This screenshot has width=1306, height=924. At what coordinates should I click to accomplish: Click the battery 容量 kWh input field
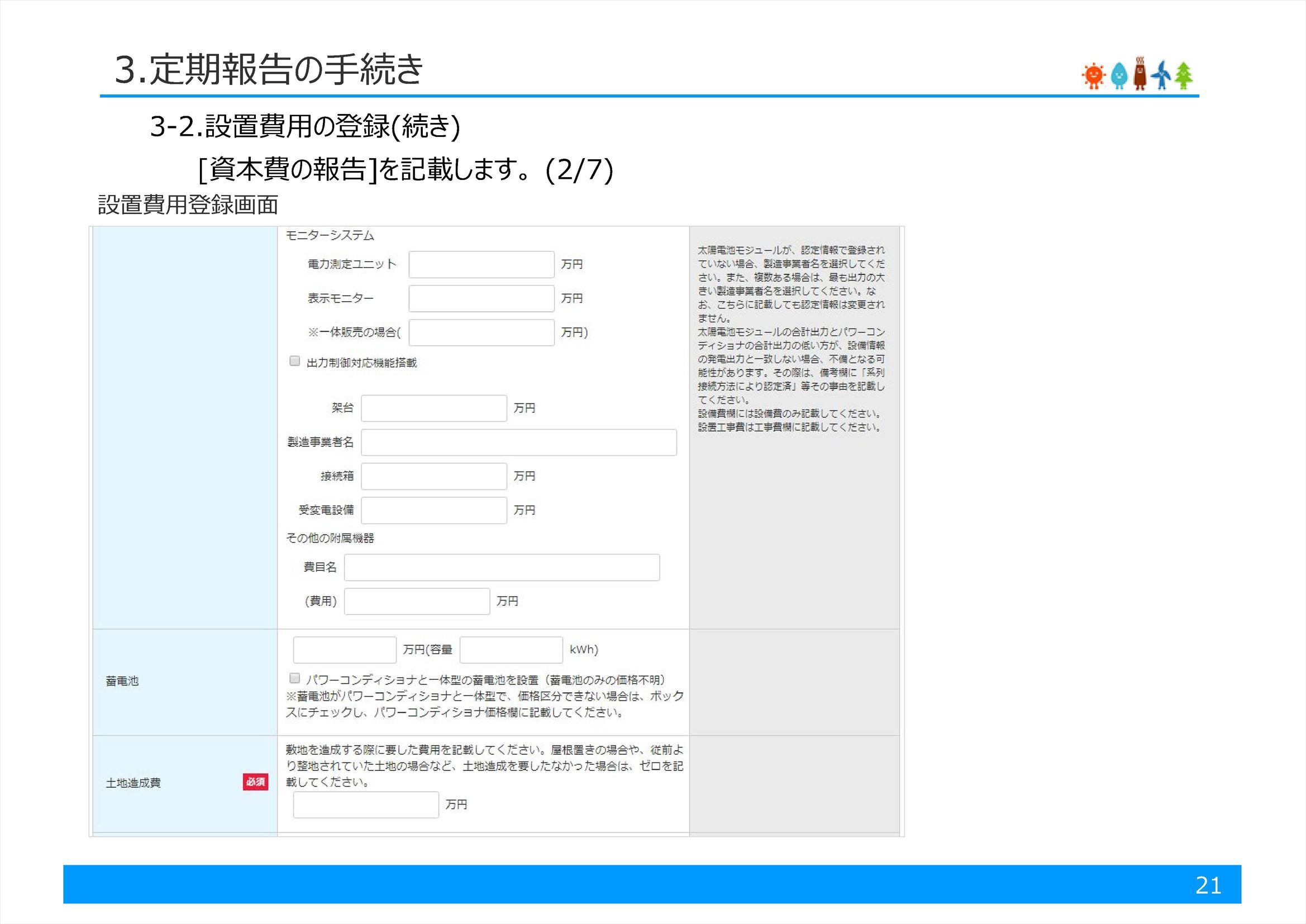(510, 649)
